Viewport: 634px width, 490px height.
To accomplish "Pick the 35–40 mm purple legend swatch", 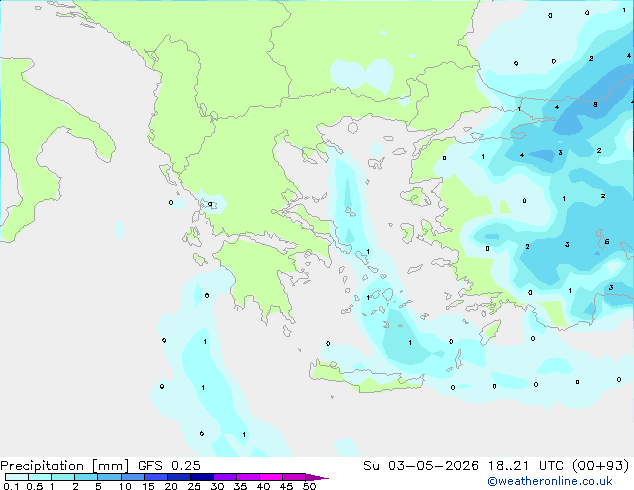I will (x=247, y=477).
